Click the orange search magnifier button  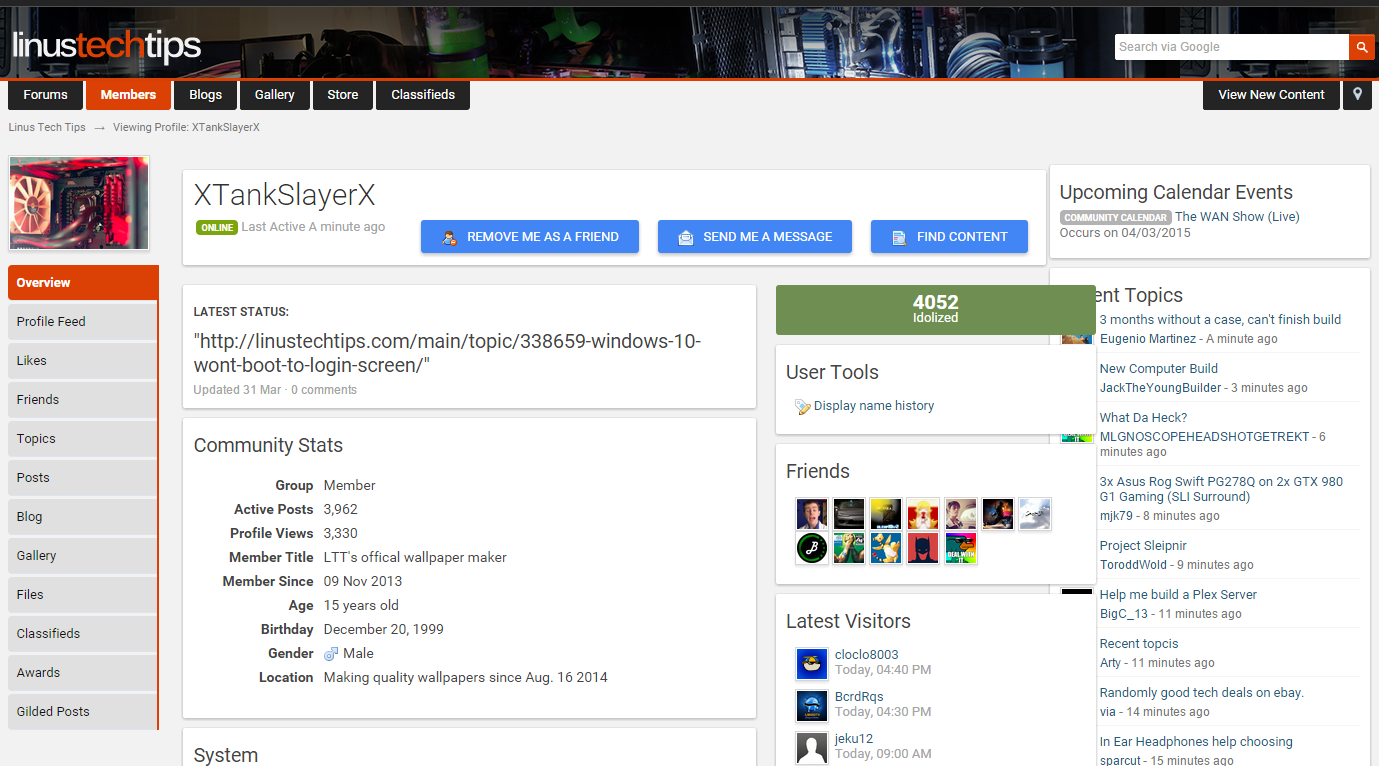click(1361, 47)
